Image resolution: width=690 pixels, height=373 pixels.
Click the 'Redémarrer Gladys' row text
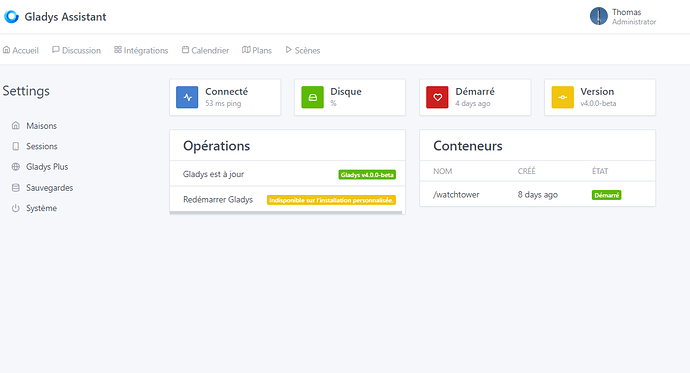pyautogui.click(x=218, y=200)
